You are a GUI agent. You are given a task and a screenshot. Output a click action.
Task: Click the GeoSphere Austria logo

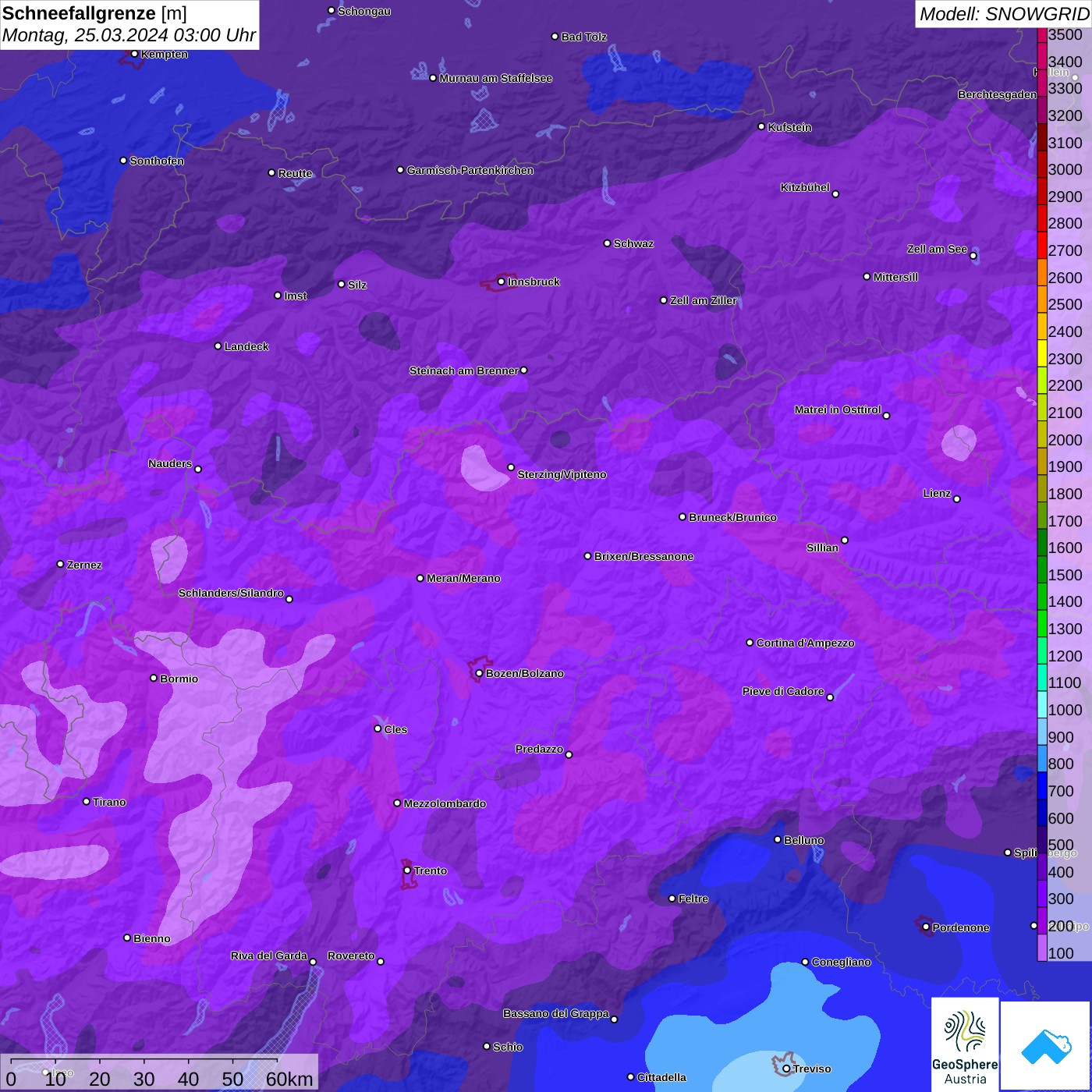(x=965, y=1045)
